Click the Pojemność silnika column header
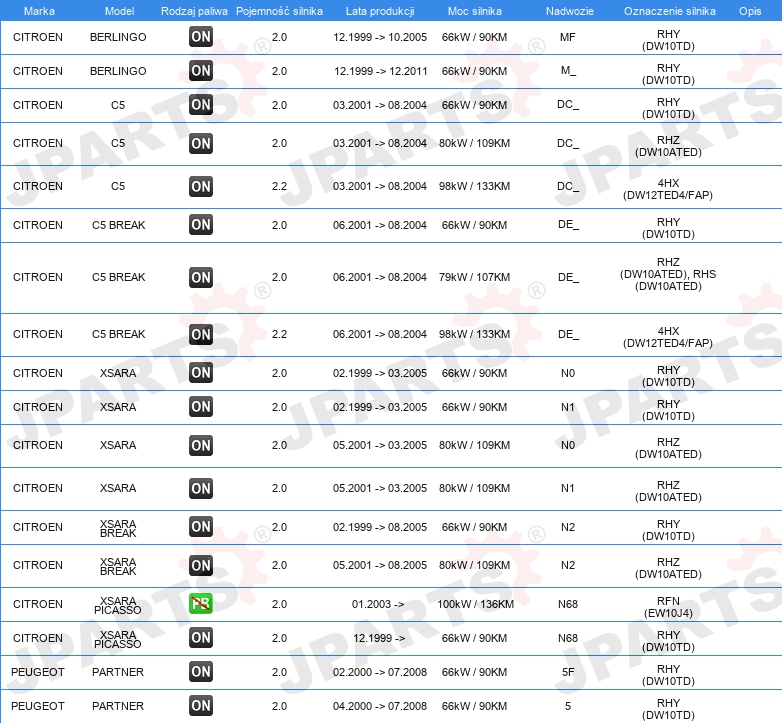Image resolution: width=782 pixels, height=723 pixels. 279,11
